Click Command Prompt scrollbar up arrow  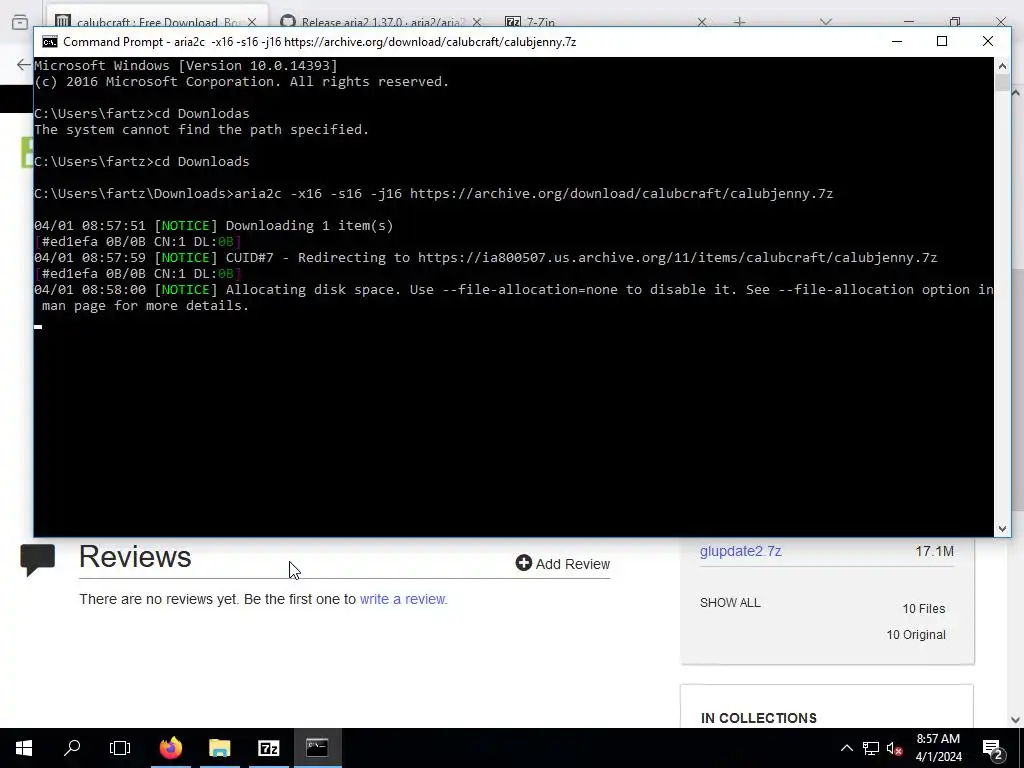click(x=1002, y=65)
